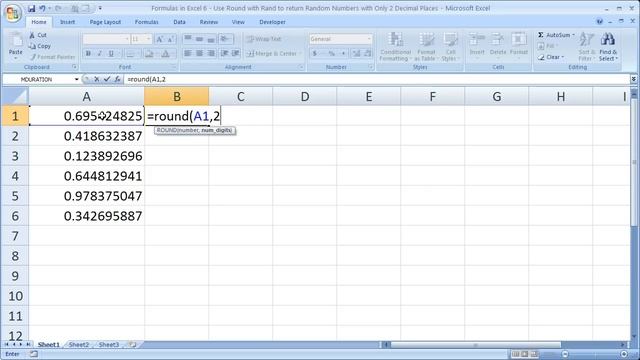Open the Number group dialog launcher

tap(371, 67)
